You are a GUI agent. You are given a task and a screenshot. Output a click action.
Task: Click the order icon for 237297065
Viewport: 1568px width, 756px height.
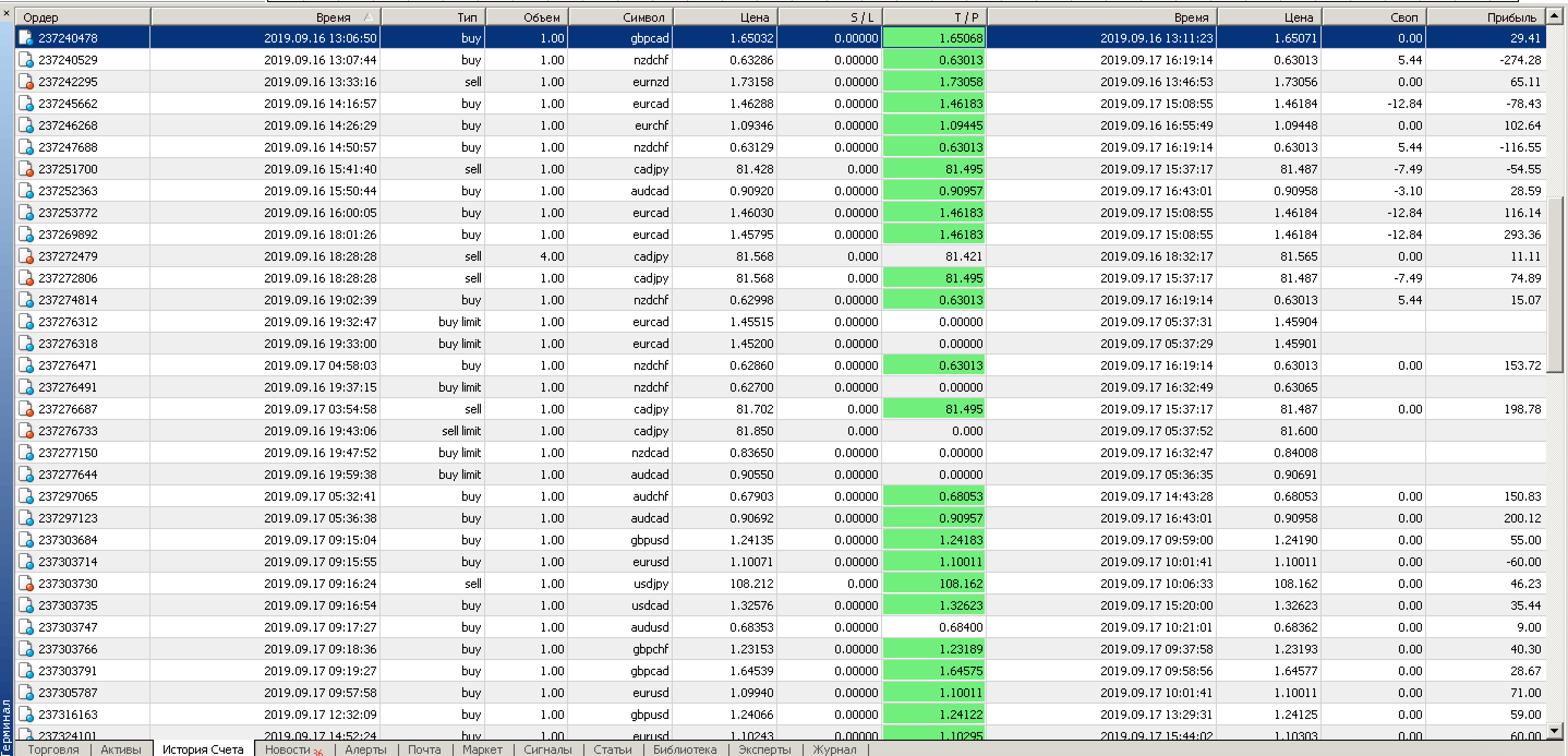coord(26,496)
